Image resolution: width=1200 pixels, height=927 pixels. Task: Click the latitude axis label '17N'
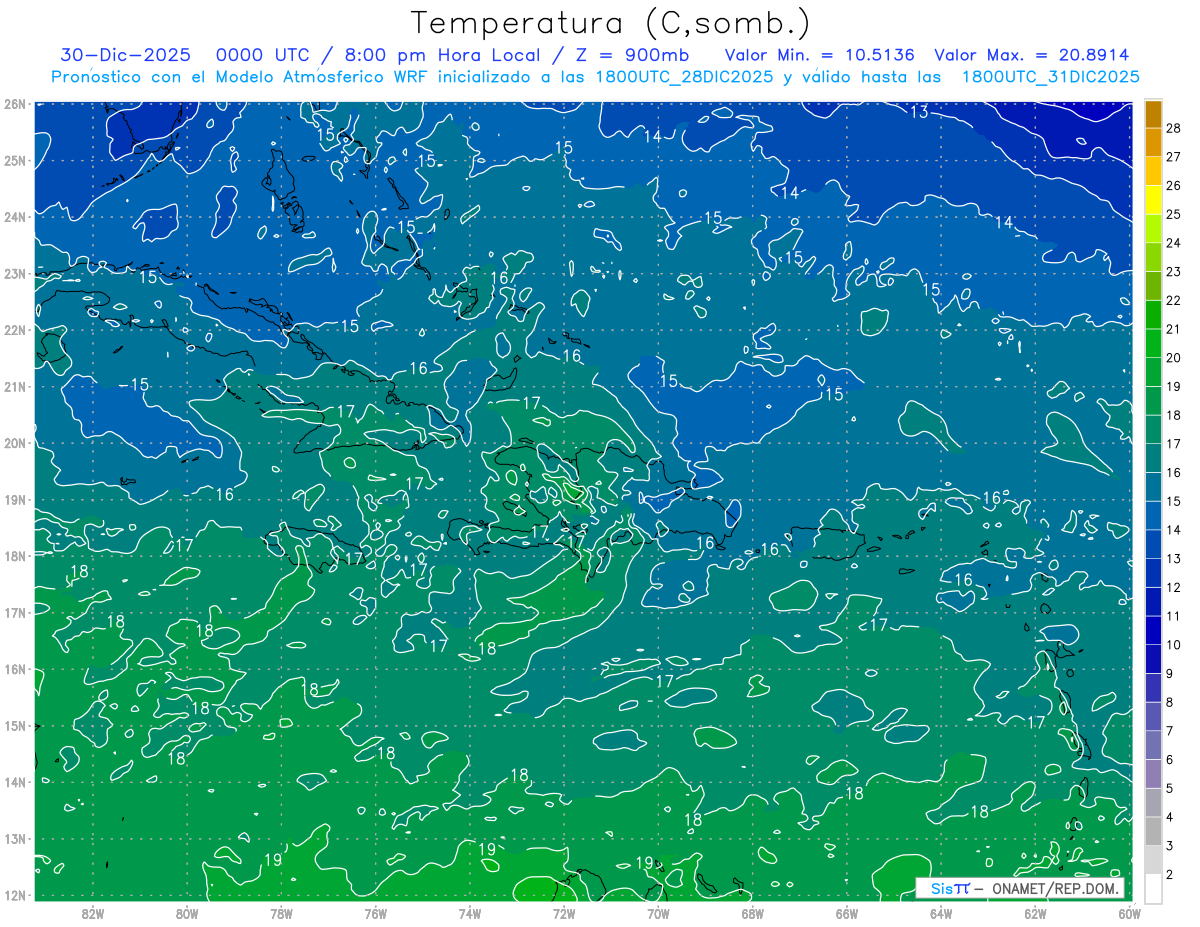[14, 613]
